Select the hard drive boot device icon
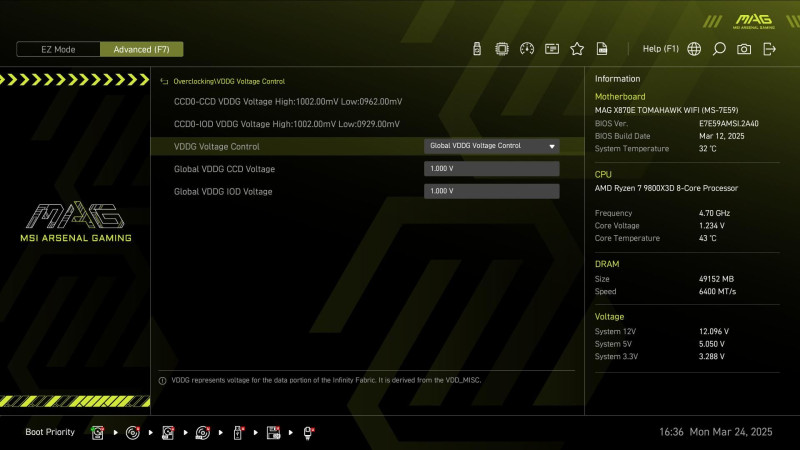The height and width of the screenshot is (450, 800). [x=97, y=433]
